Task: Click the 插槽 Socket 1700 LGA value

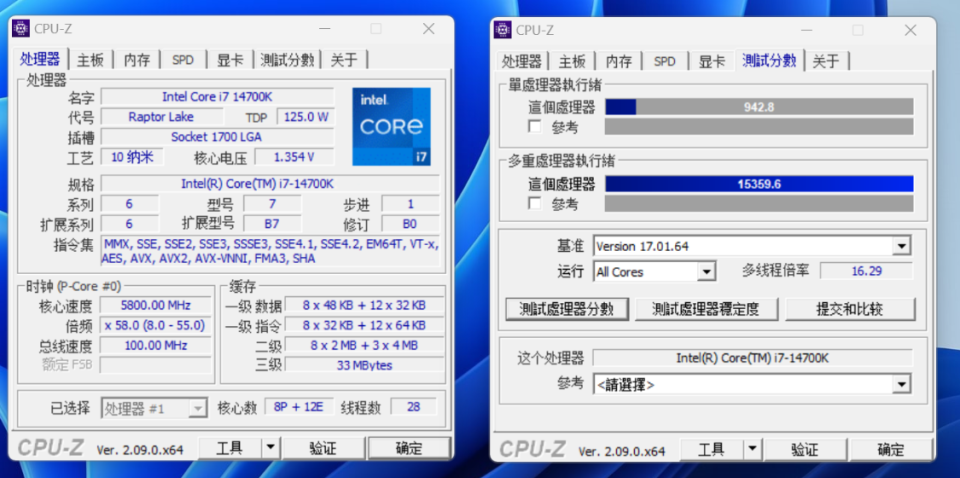Action: click(x=217, y=137)
